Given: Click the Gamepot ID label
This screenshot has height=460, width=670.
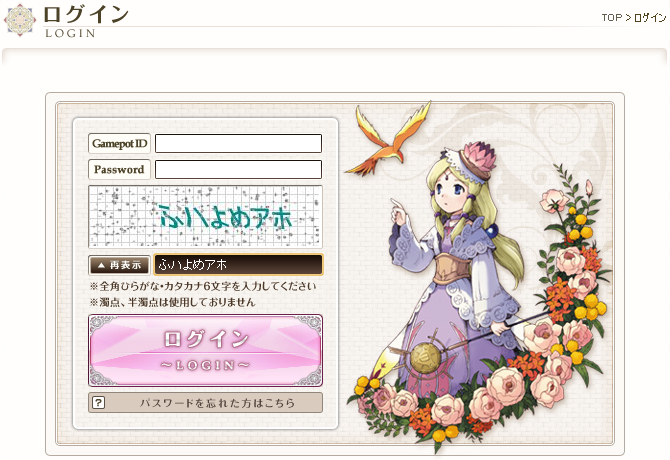Looking at the screenshot, I should pos(119,144).
